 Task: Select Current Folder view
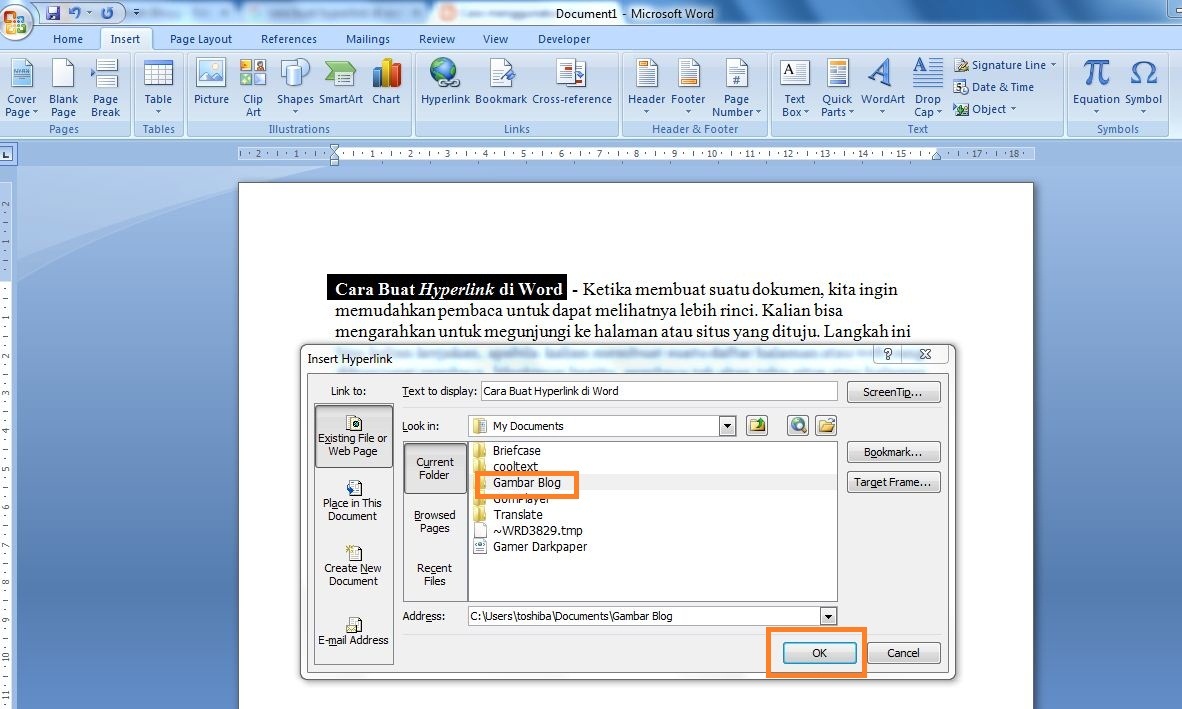pos(435,468)
